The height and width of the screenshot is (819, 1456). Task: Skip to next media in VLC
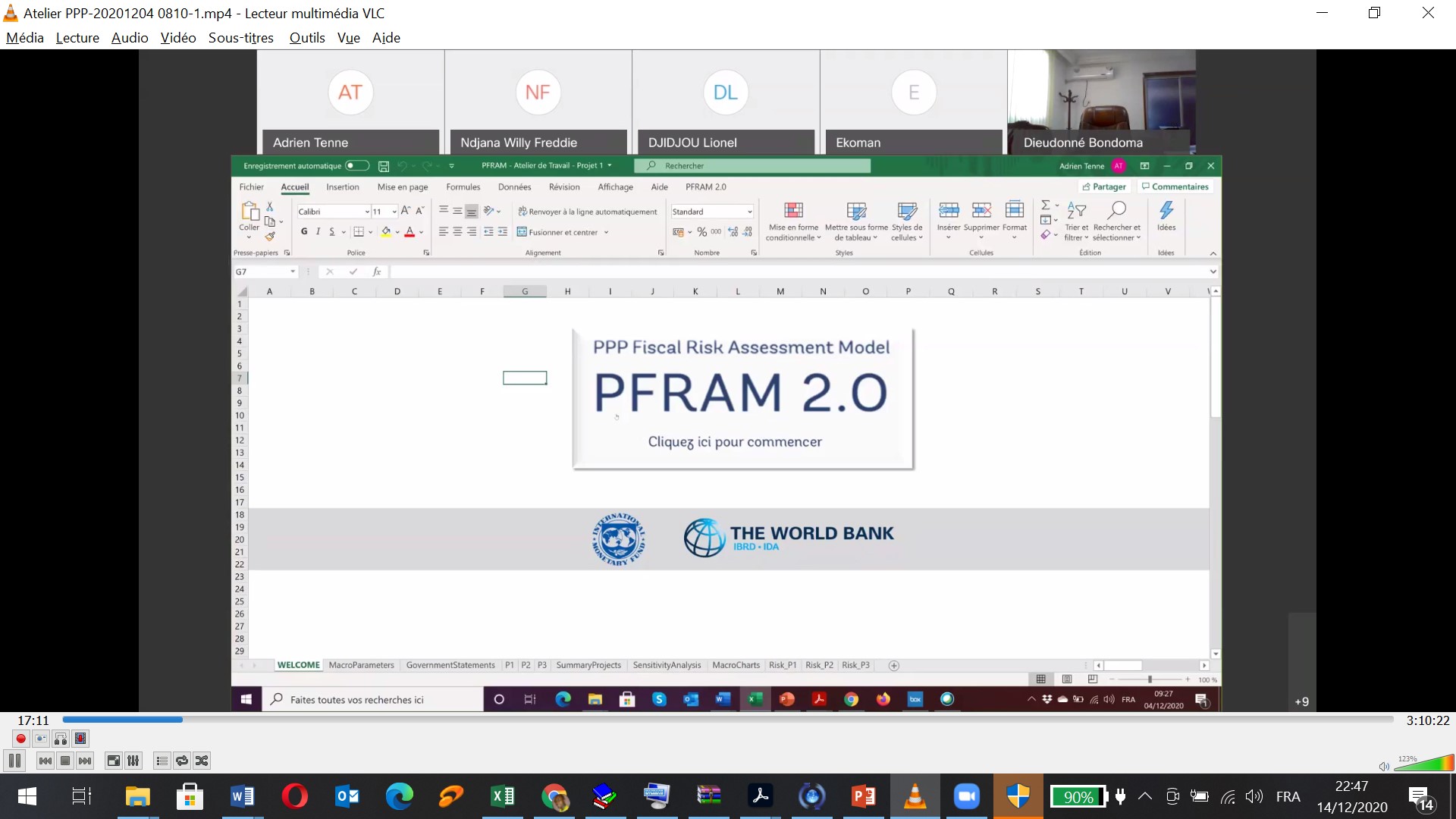85,761
